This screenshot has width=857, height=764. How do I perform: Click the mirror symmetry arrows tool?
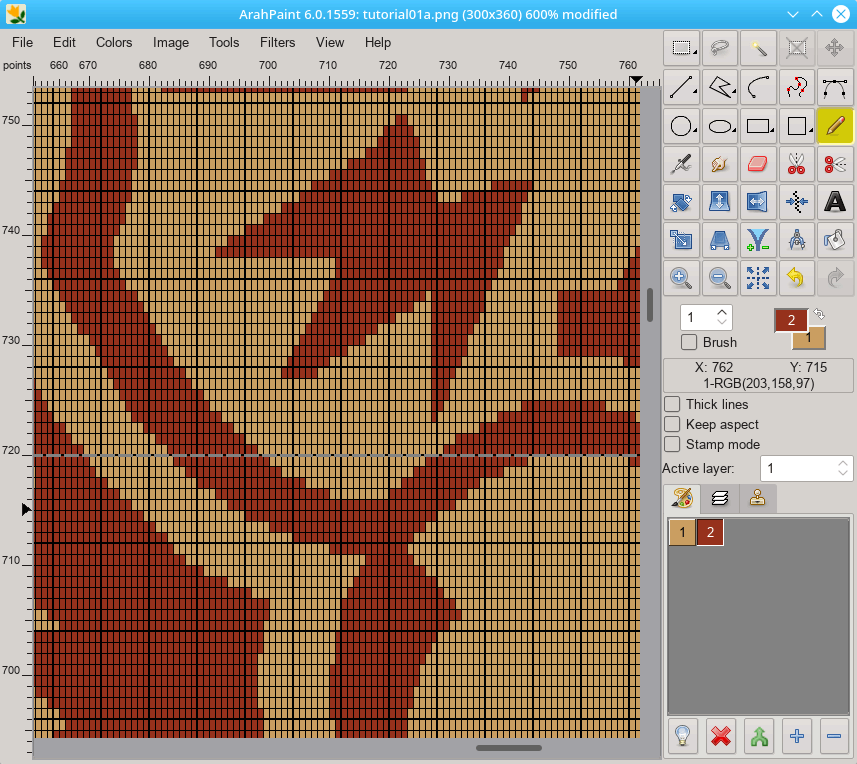[796, 202]
